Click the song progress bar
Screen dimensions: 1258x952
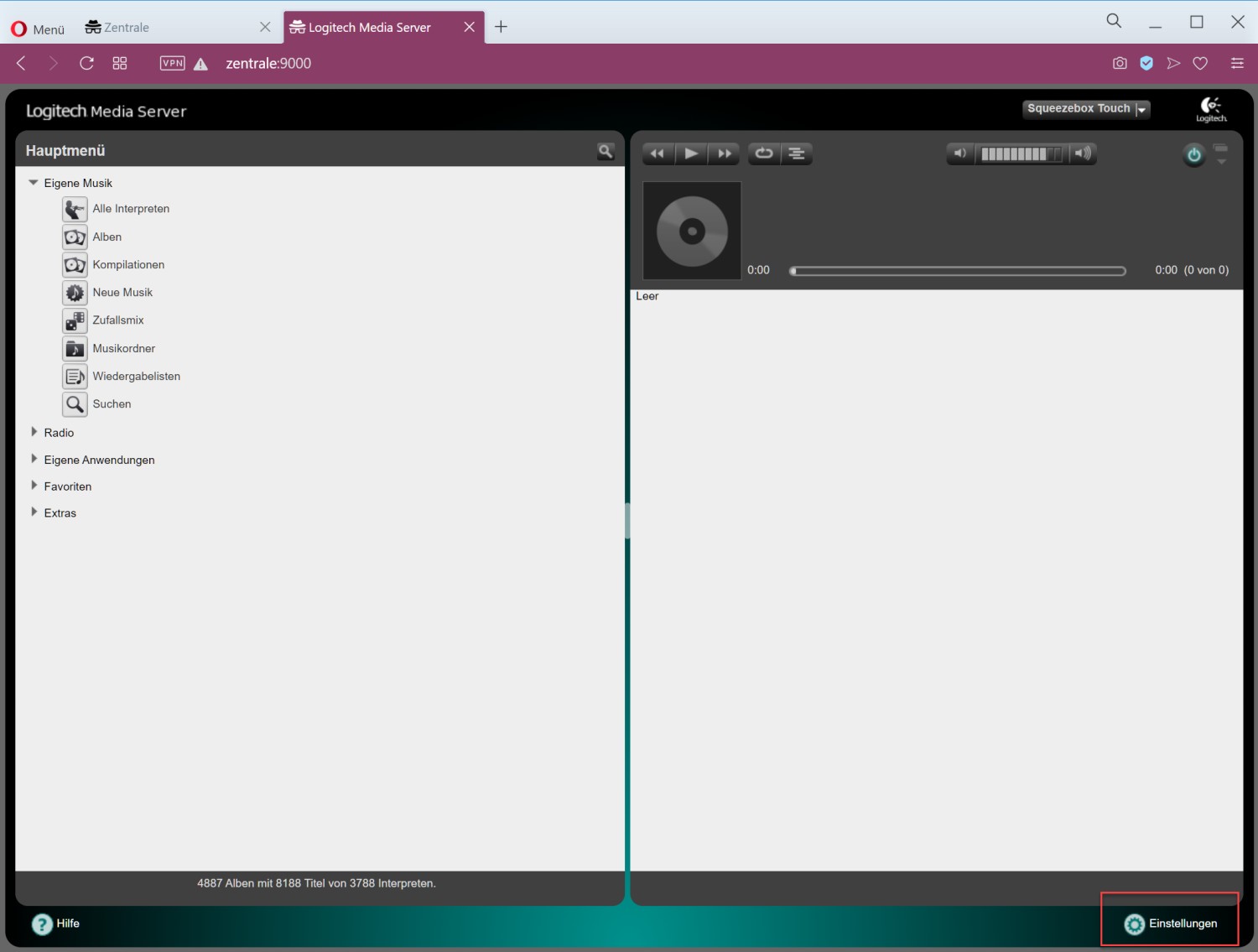pyautogui.click(x=958, y=271)
